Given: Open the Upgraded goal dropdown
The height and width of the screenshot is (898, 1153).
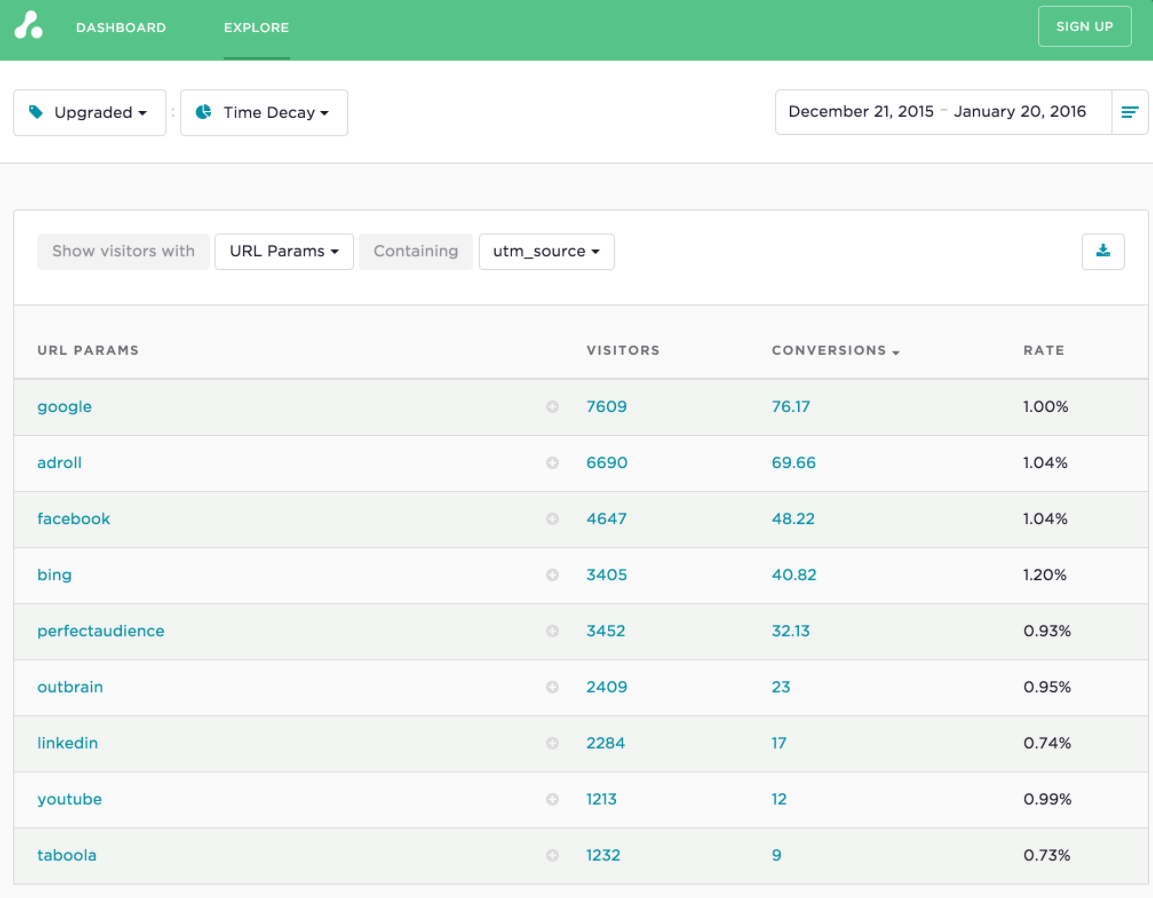Looking at the screenshot, I should pyautogui.click(x=90, y=113).
